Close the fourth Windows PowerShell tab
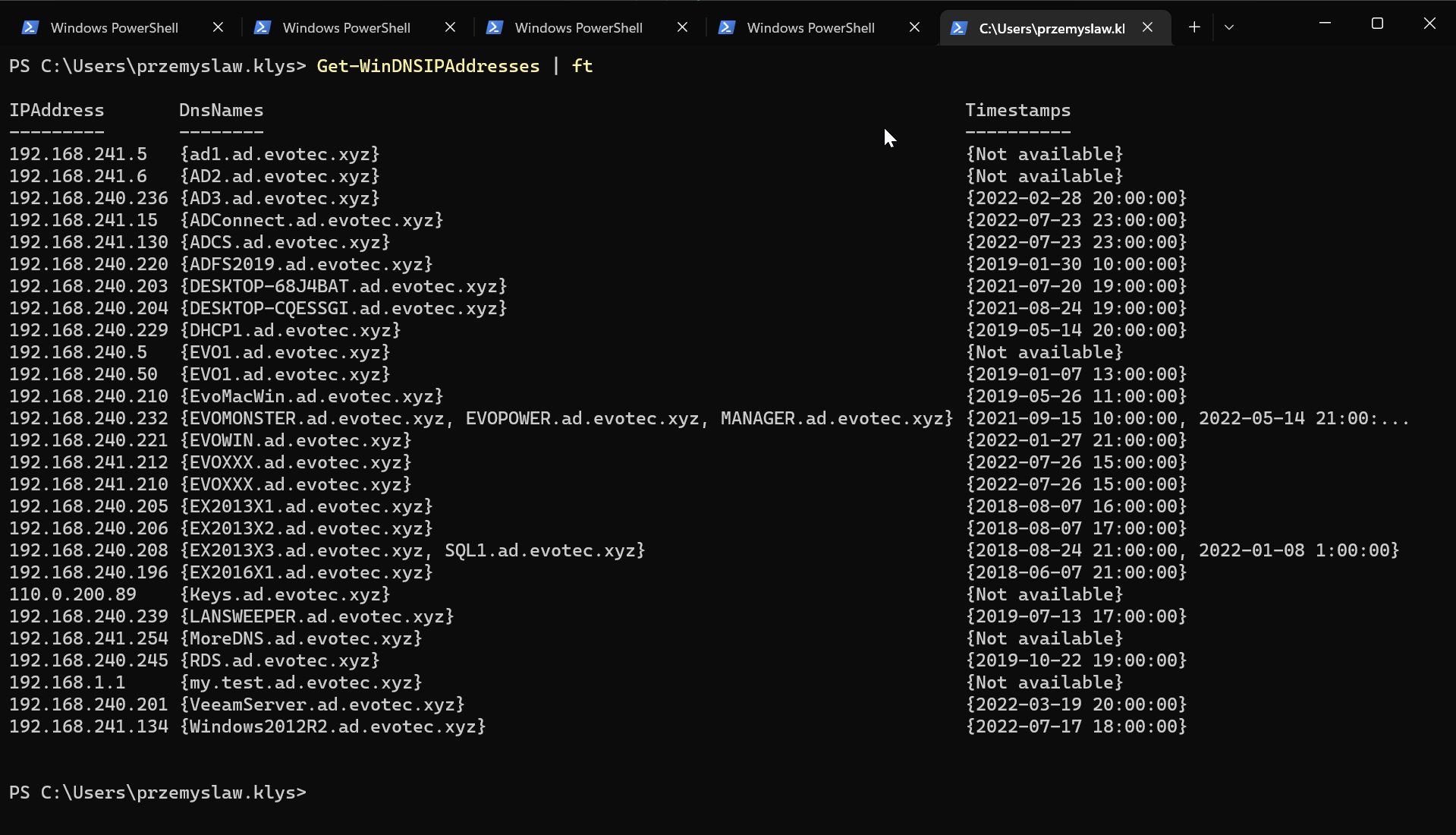Screen dimensions: 1456x835 pos(914,27)
